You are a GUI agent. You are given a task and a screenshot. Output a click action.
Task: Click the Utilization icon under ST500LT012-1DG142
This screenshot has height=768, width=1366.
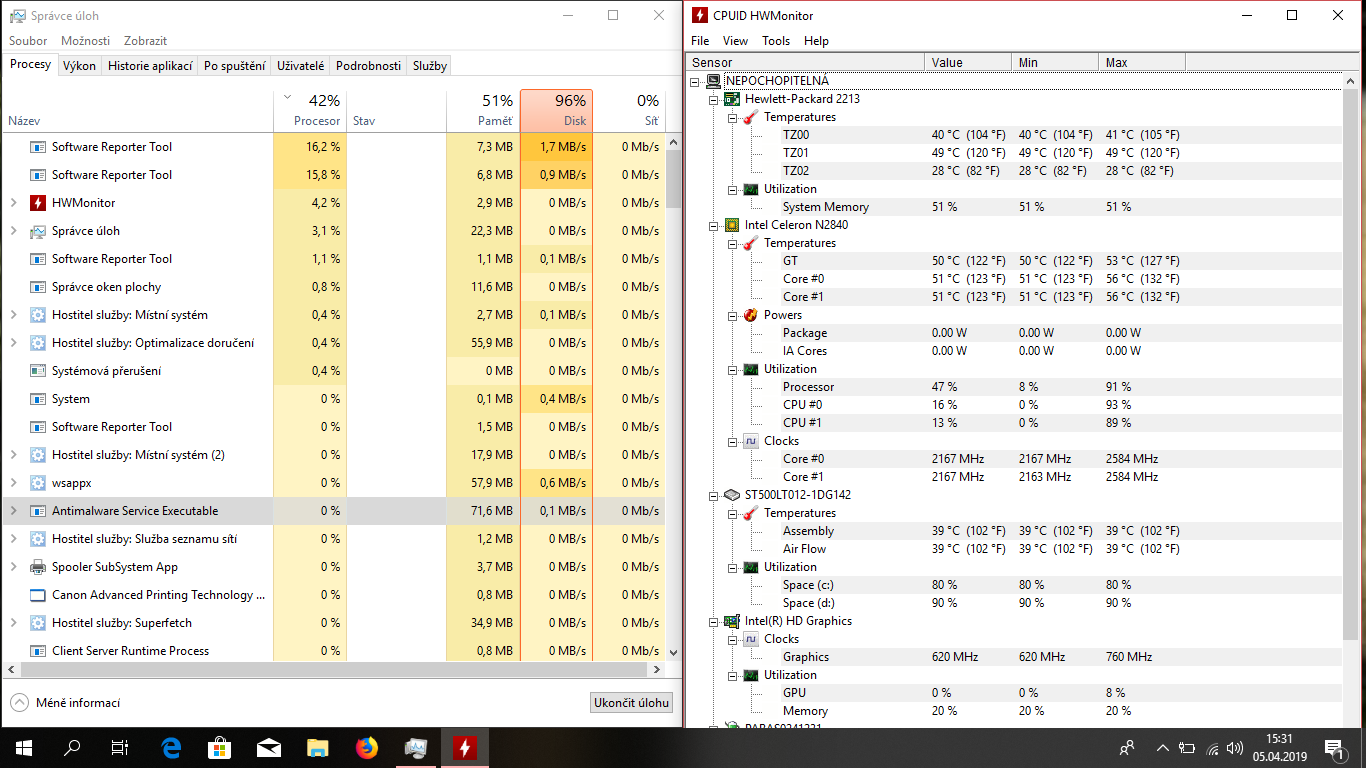[x=750, y=567]
